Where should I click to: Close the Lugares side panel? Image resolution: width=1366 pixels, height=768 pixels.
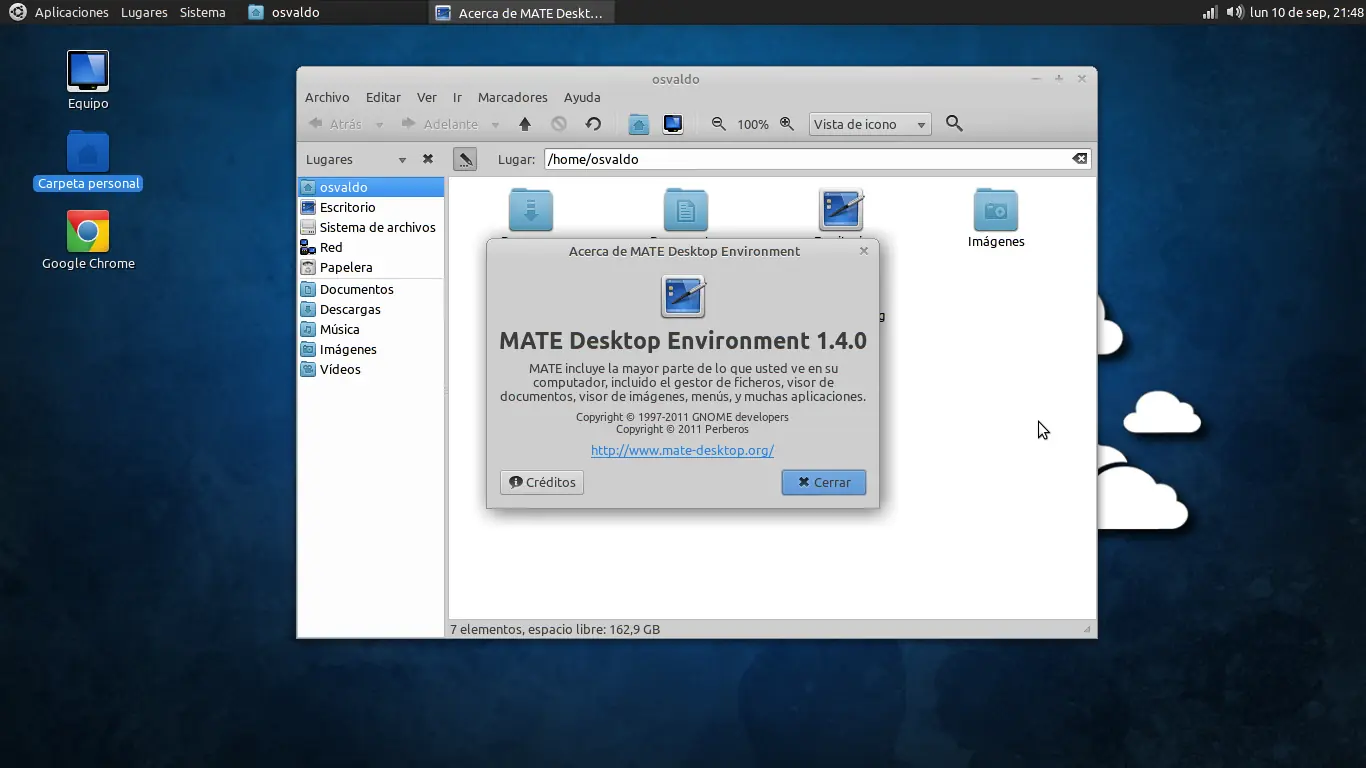(x=428, y=159)
